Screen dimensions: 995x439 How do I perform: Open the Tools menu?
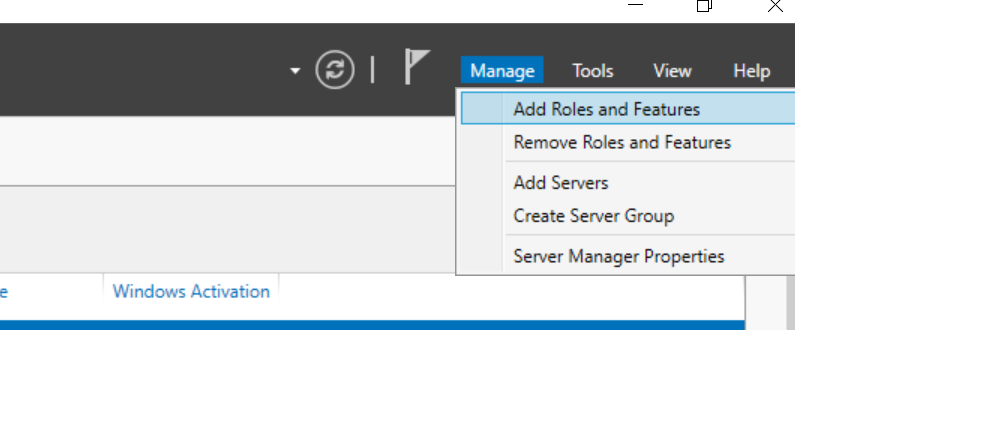592,71
